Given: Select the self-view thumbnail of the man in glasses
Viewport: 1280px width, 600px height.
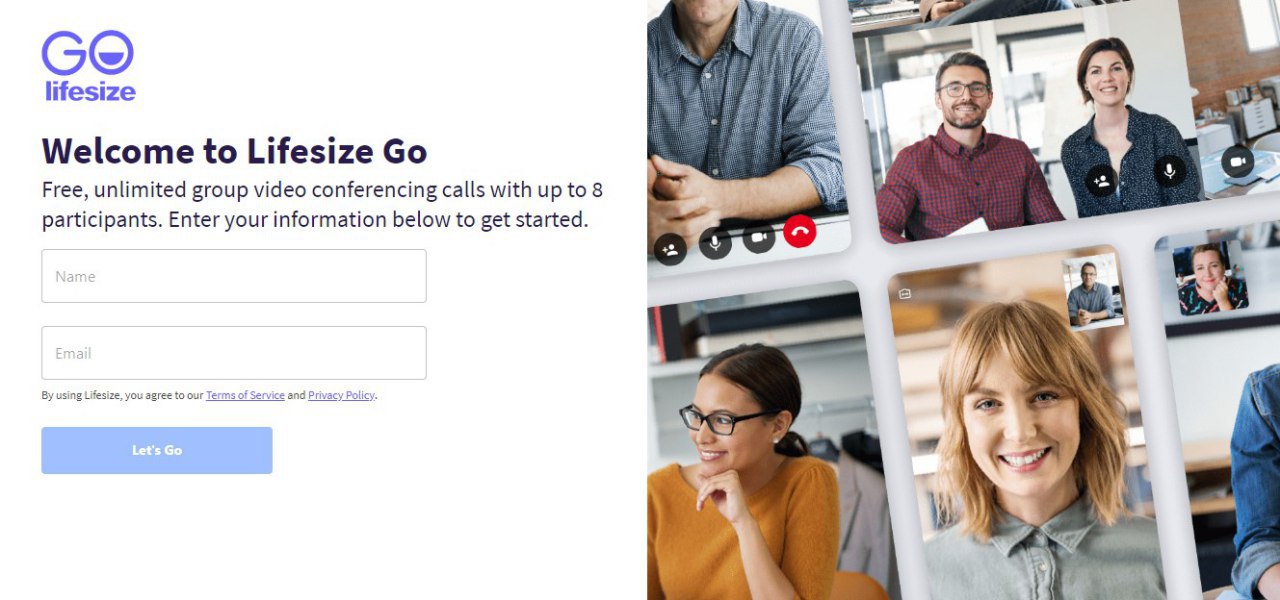Looking at the screenshot, I should coord(1092,291).
